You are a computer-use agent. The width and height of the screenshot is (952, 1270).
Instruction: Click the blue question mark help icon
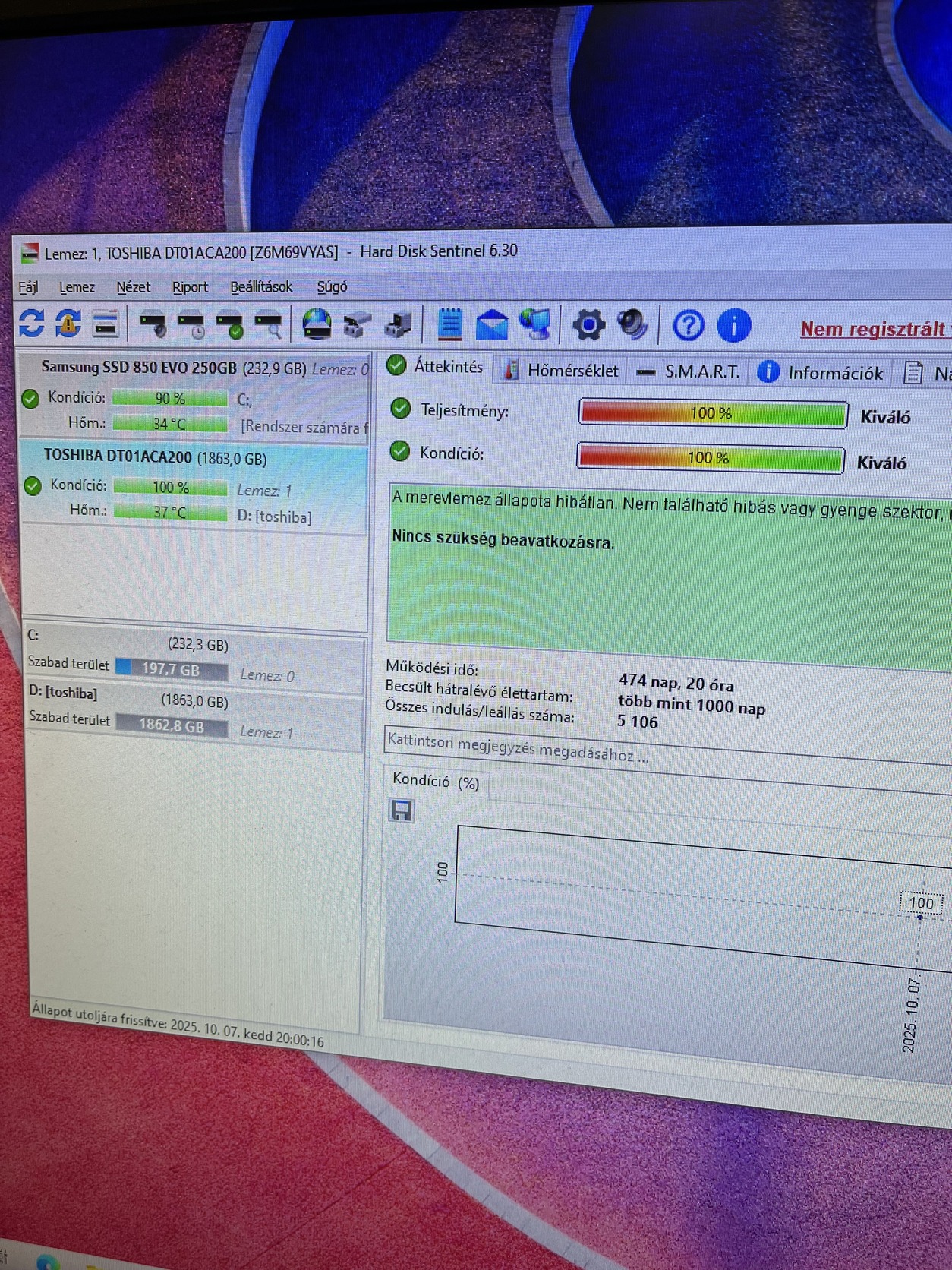pyautogui.click(x=689, y=326)
